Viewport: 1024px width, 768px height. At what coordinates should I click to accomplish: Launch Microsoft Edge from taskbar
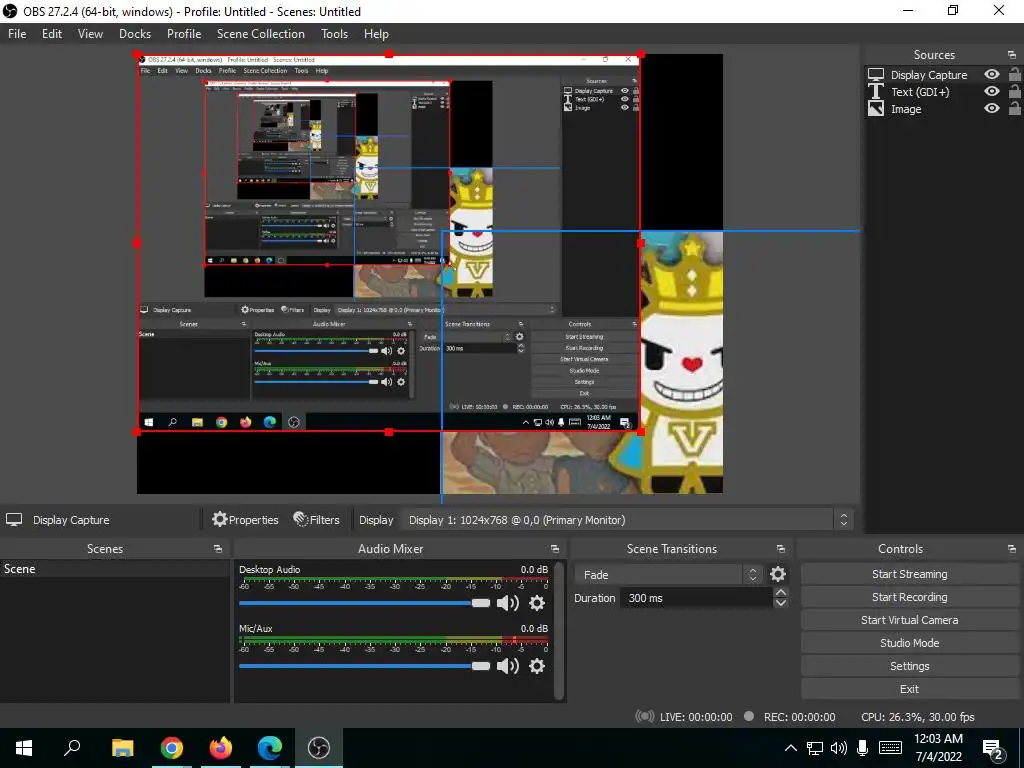(x=270, y=748)
